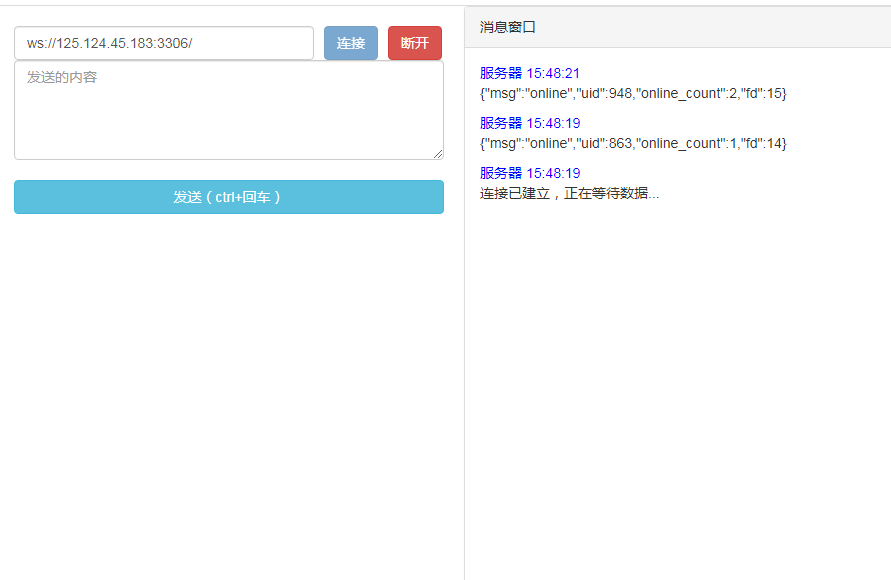Viewport: 891px width, 580px height.
Task: Focus the 发送的内容 message textarea
Action: tap(229, 110)
